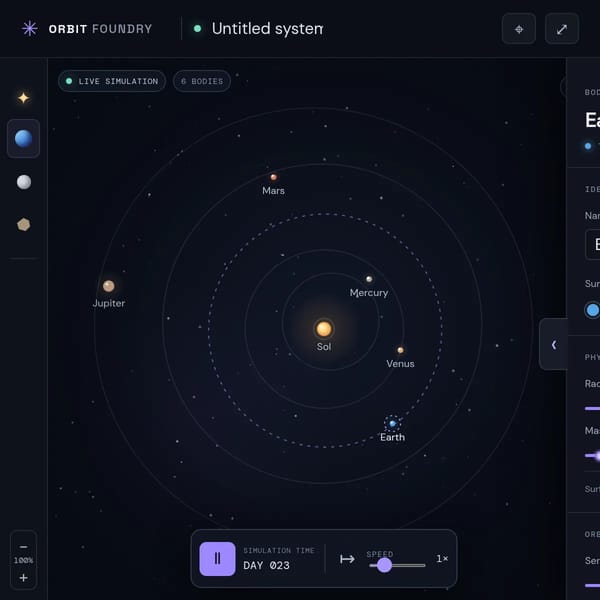Zoom out with the minus button

[23, 547]
